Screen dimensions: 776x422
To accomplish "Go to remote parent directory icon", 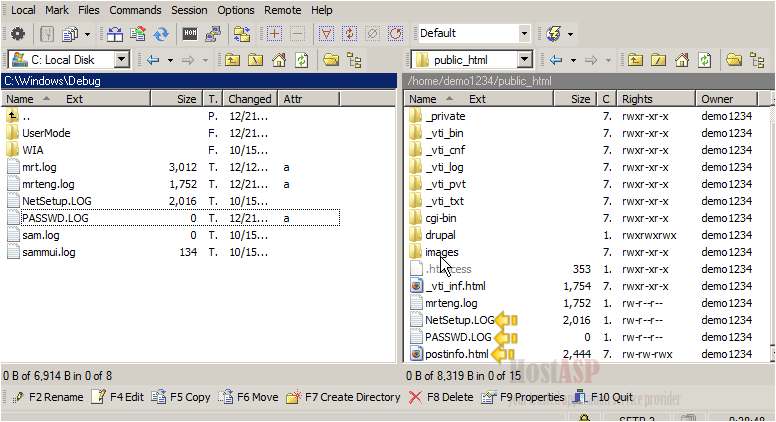I will coord(635,60).
